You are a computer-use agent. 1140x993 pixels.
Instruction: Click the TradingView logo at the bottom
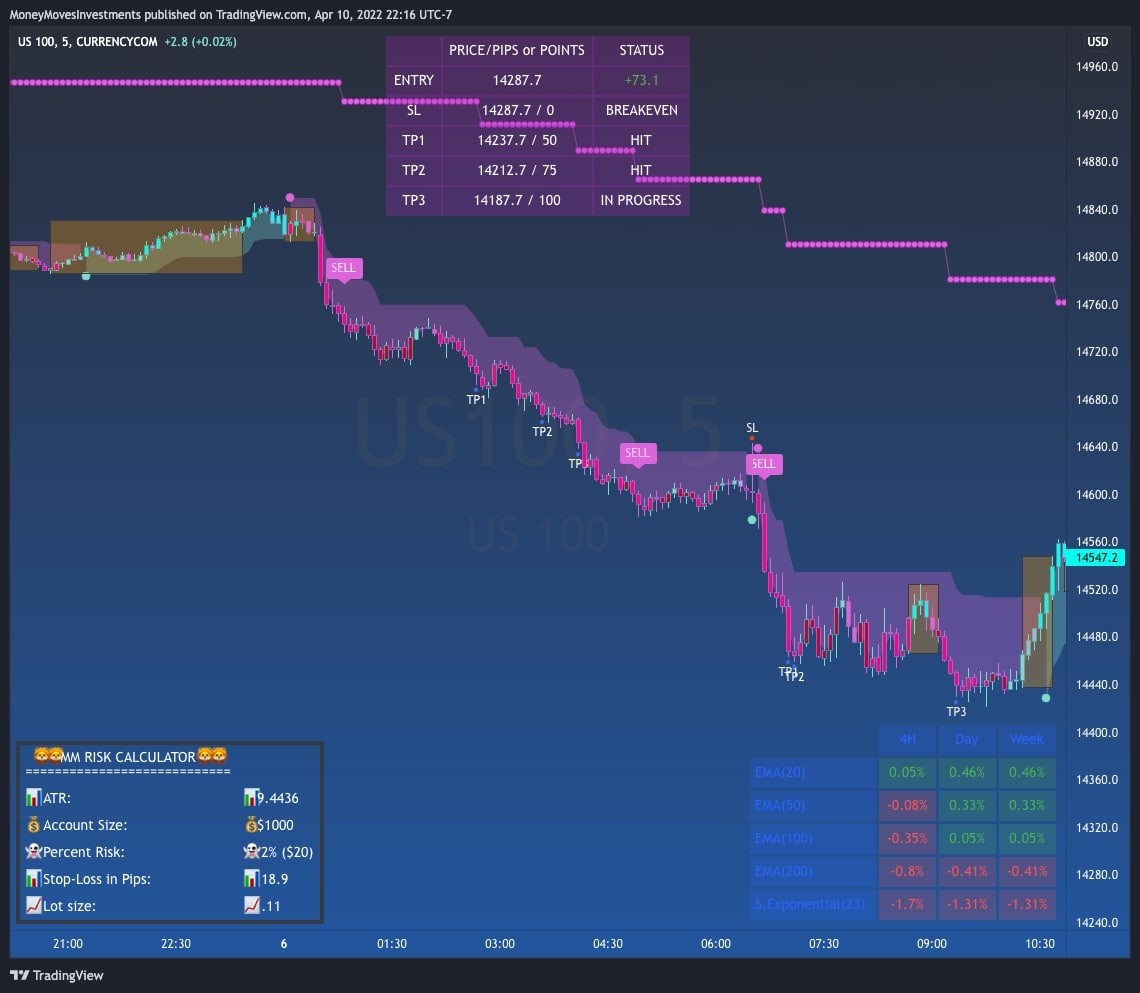tap(57, 975)
